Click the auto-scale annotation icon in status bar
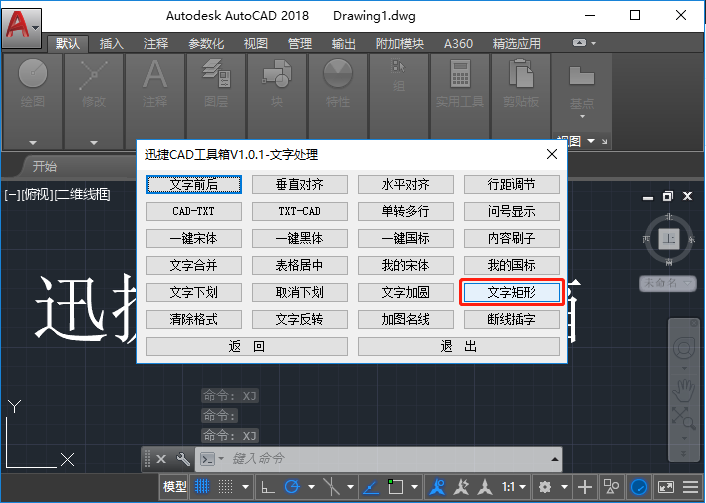706x503 pixels. [461, 487]
